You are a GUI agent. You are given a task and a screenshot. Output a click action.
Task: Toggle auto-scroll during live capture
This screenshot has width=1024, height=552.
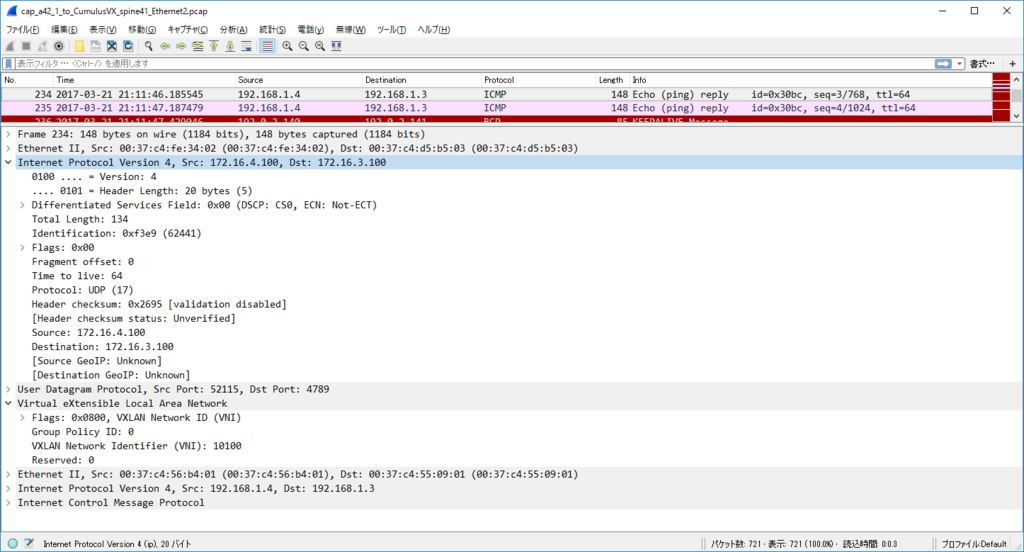coord(246,46)
